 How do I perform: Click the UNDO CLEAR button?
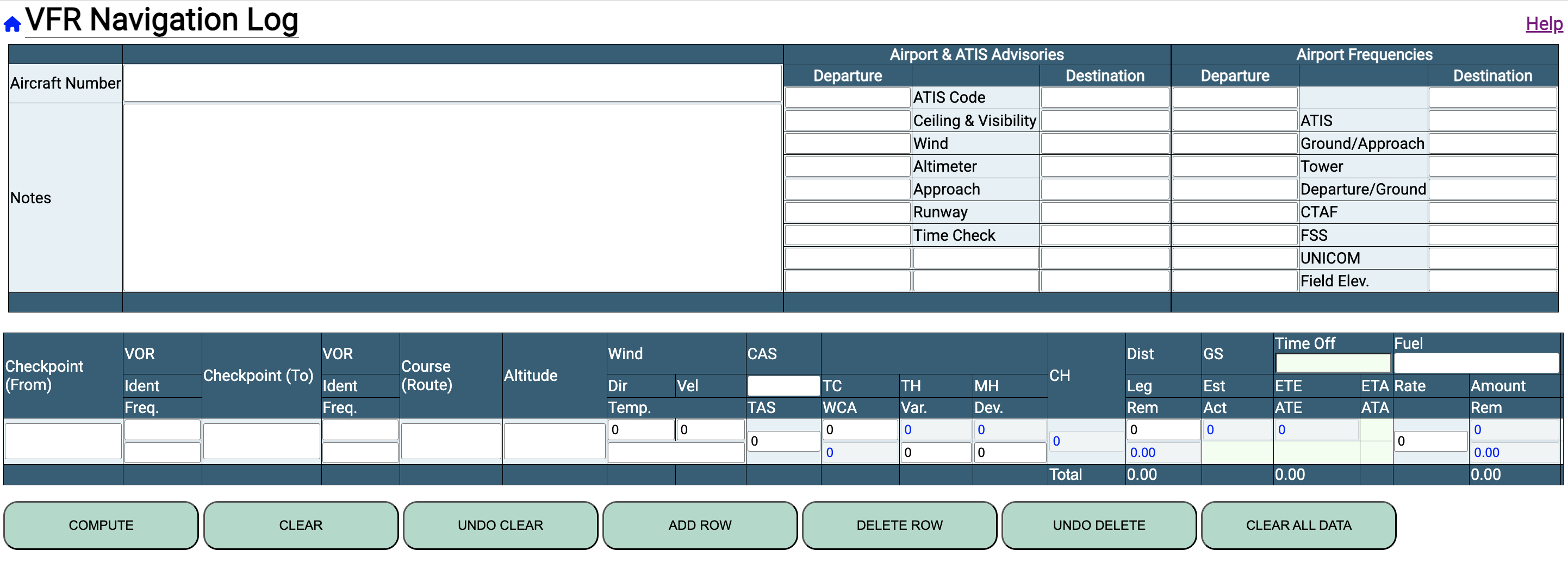pyautogui.click(x=500, y=524)
